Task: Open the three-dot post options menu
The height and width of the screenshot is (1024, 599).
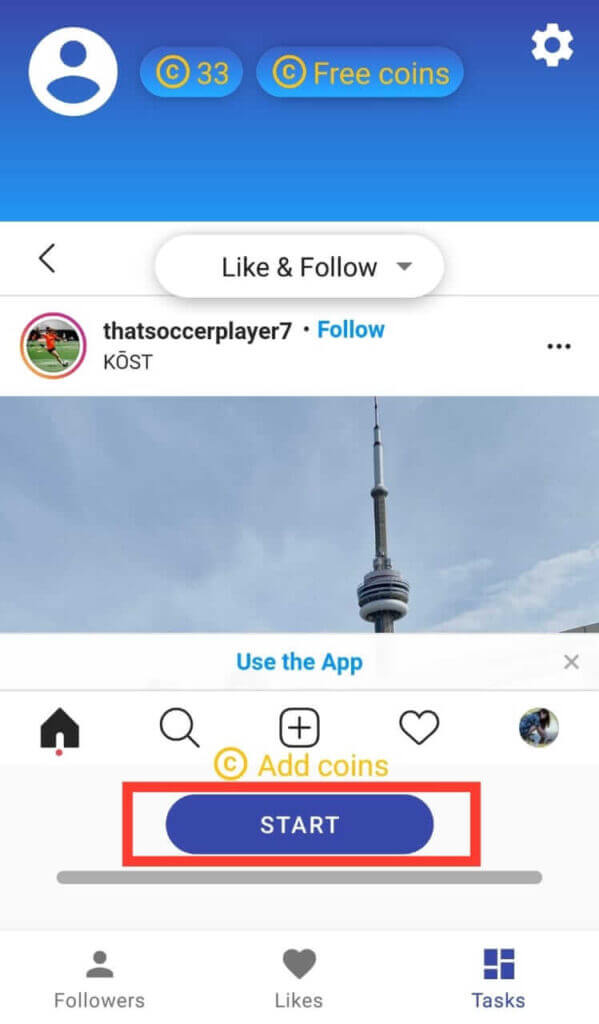Action: [x=559, y=346]
